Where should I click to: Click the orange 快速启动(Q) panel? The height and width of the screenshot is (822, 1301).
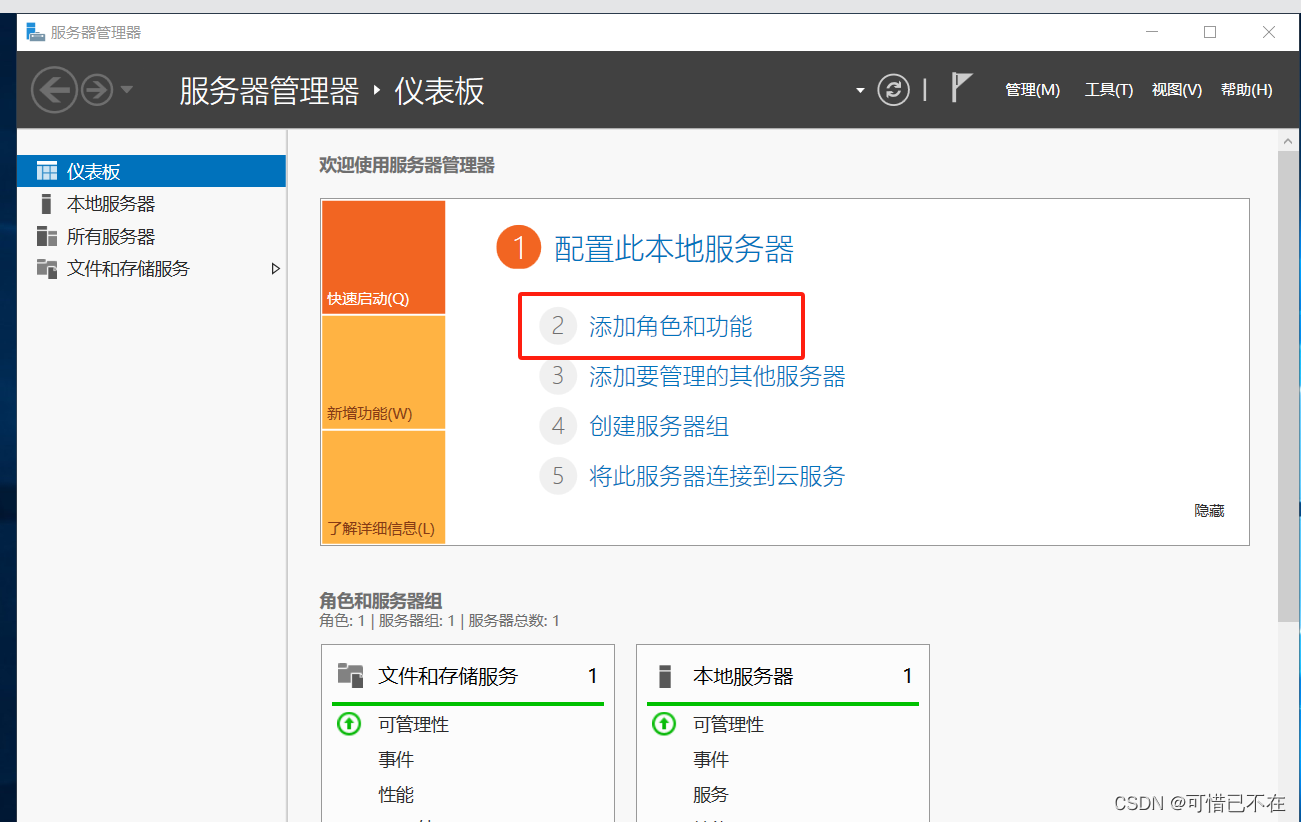point(383,257)
